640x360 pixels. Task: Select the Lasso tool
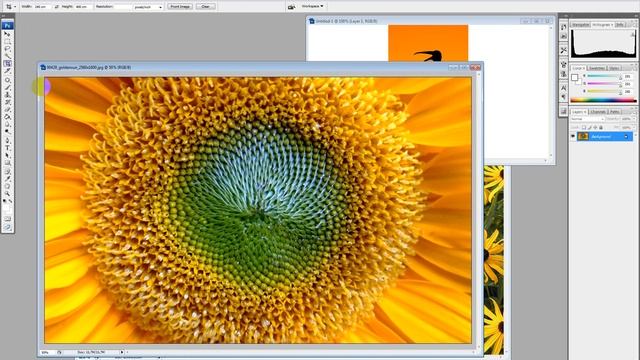point(7,49)
